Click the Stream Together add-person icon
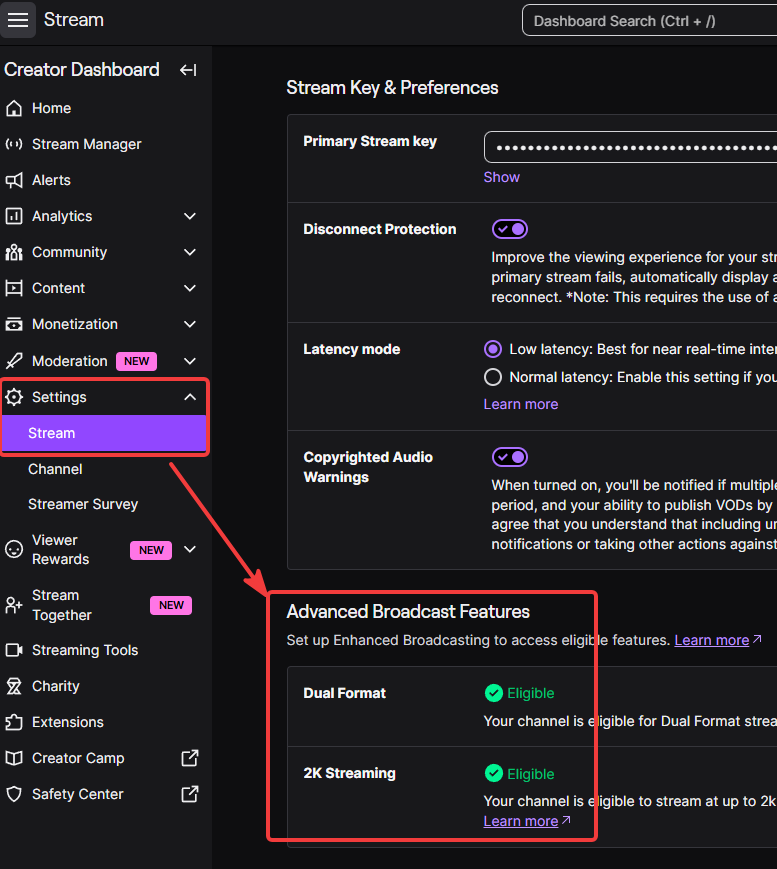This screenshot has width=777, height=869. click(x=14, y=605)
